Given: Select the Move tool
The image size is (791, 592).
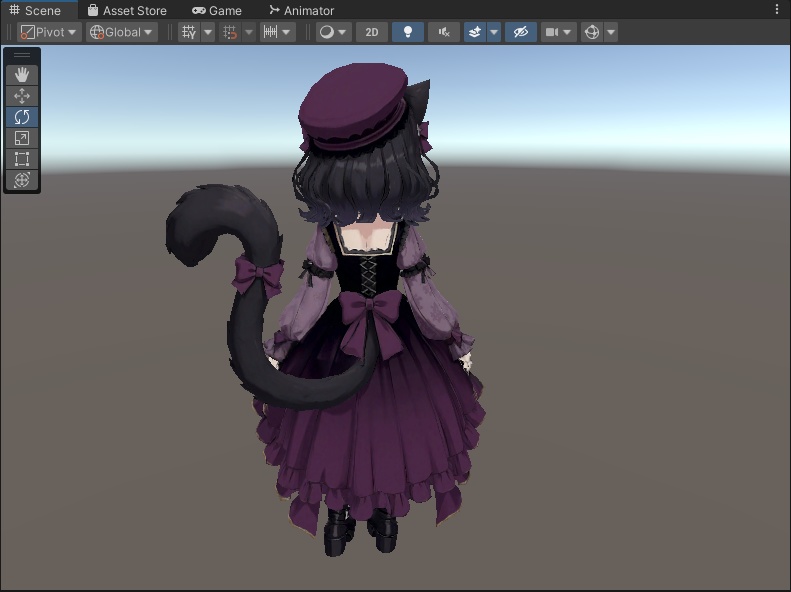Looking at the screenshot, I should [x=22, y=96].
